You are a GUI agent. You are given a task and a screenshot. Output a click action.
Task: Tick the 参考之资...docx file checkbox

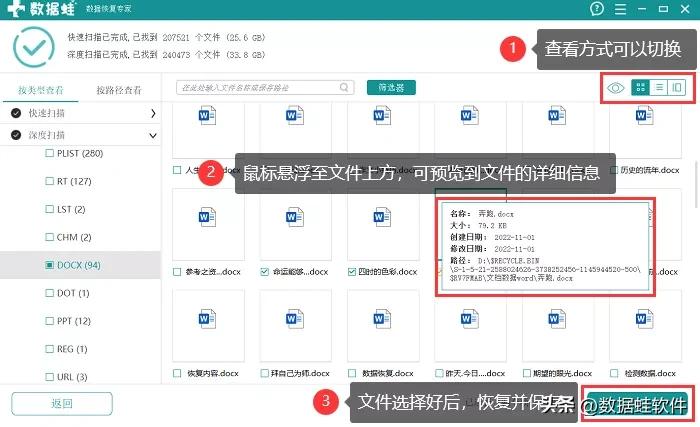coord(177,272)
